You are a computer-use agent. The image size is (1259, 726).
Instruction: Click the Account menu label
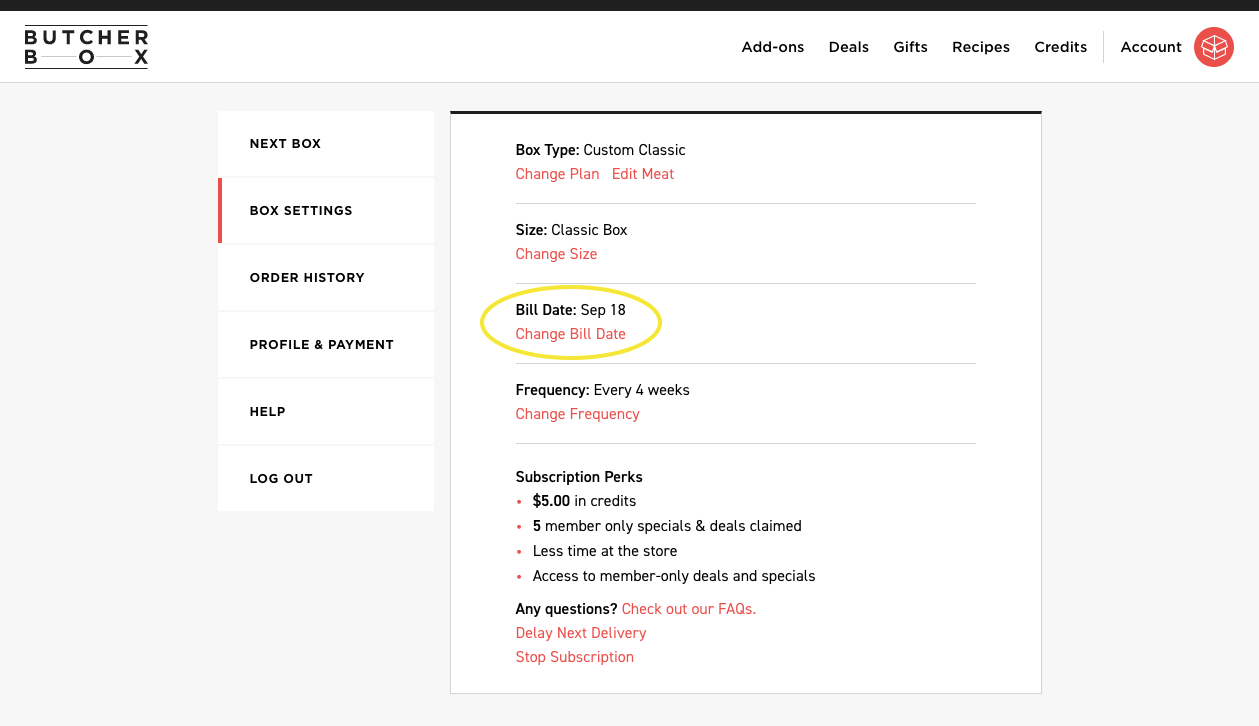[x=1151, y=47]
